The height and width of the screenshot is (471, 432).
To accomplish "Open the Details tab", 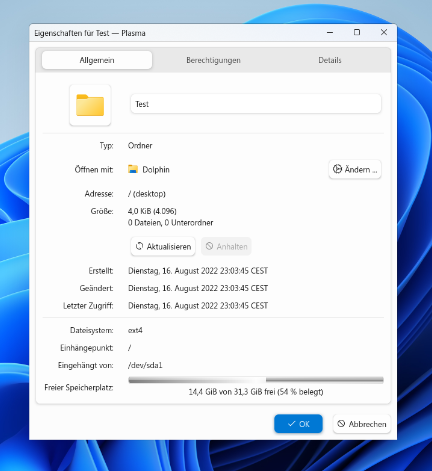I will tap(330, 60).
